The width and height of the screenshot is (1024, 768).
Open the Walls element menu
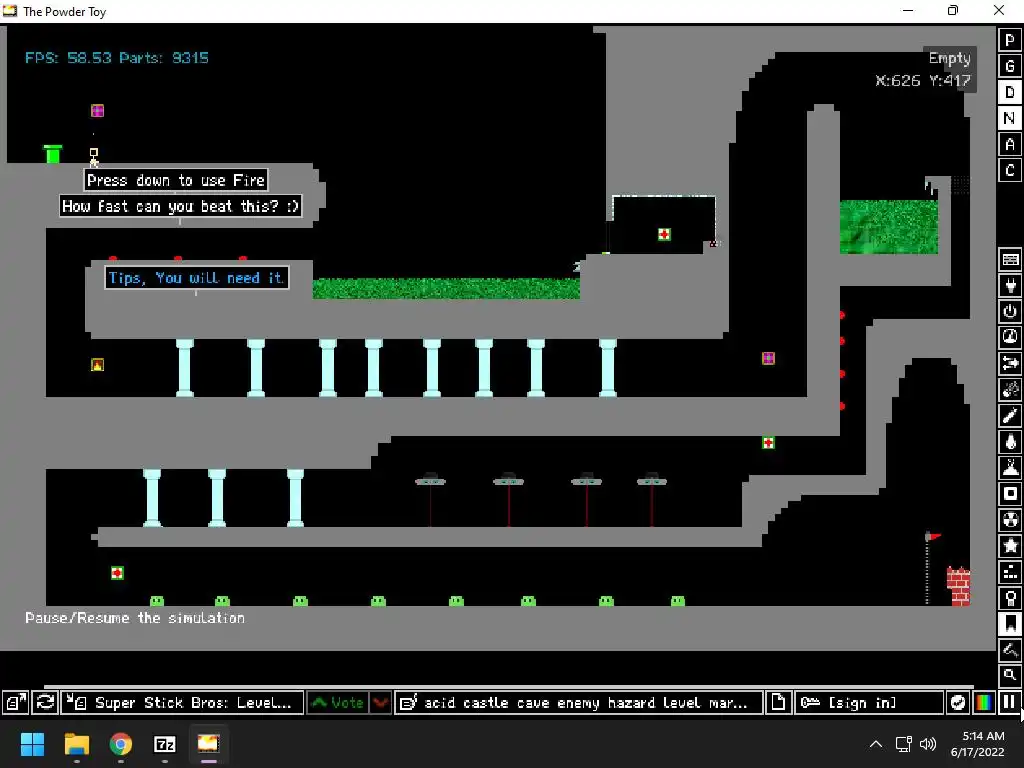pos(1010,259)
